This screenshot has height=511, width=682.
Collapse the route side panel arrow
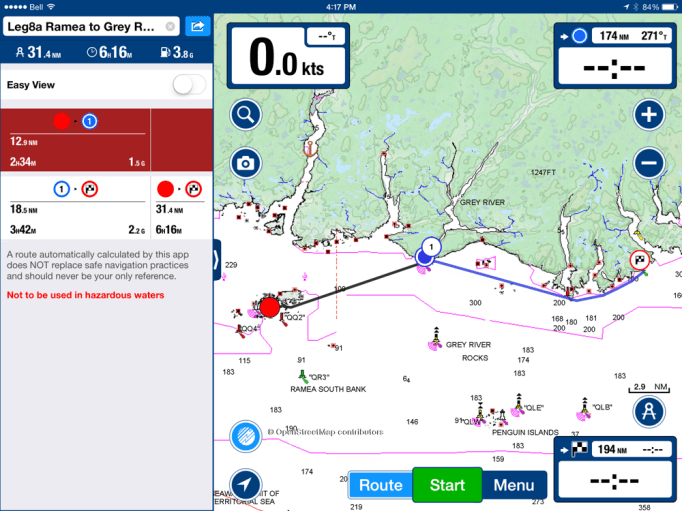click(217, 260)
